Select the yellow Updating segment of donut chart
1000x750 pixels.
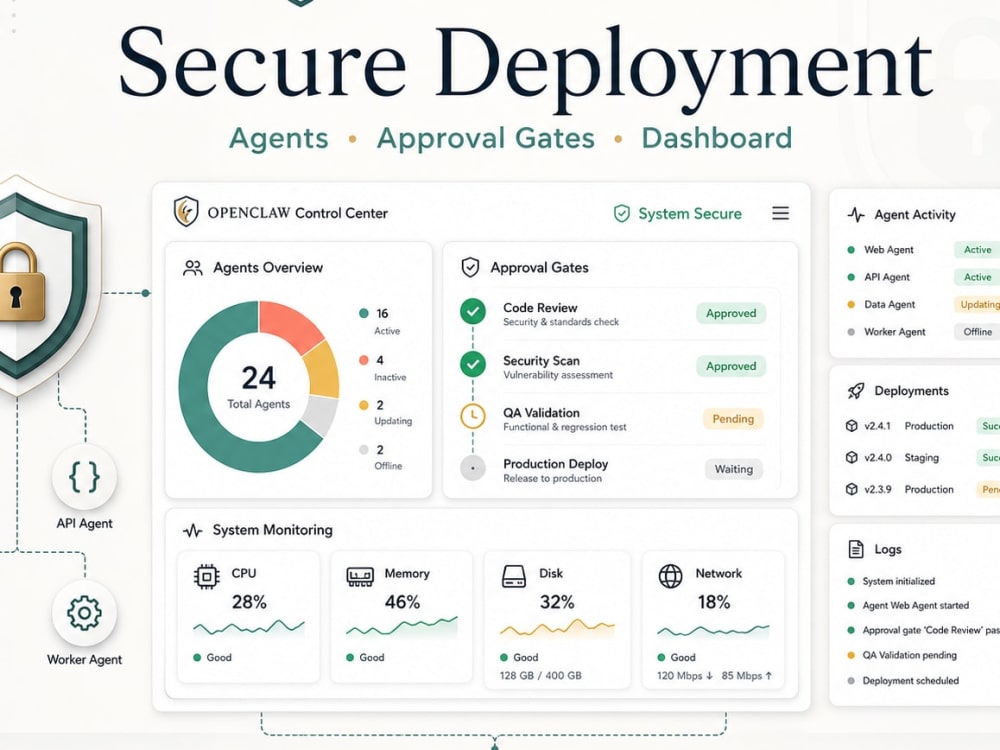coord(322,370)
